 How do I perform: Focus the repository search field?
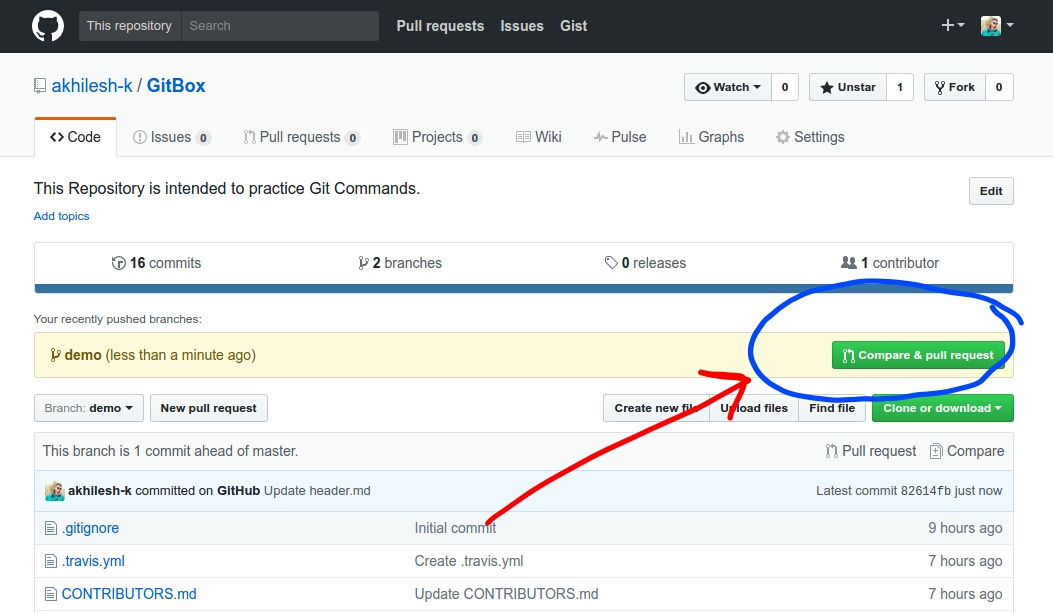(280, 26)
